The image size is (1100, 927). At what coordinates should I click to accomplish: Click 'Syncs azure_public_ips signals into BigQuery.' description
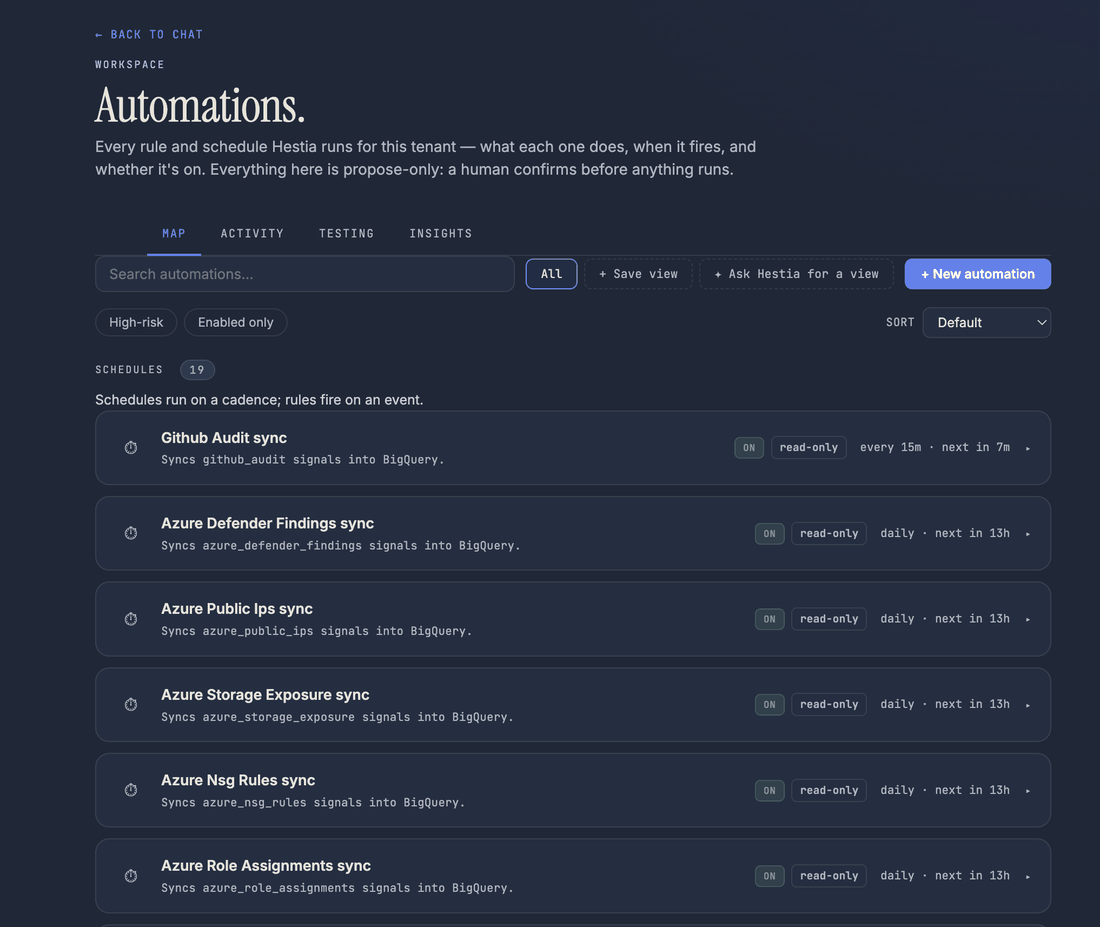316,631
